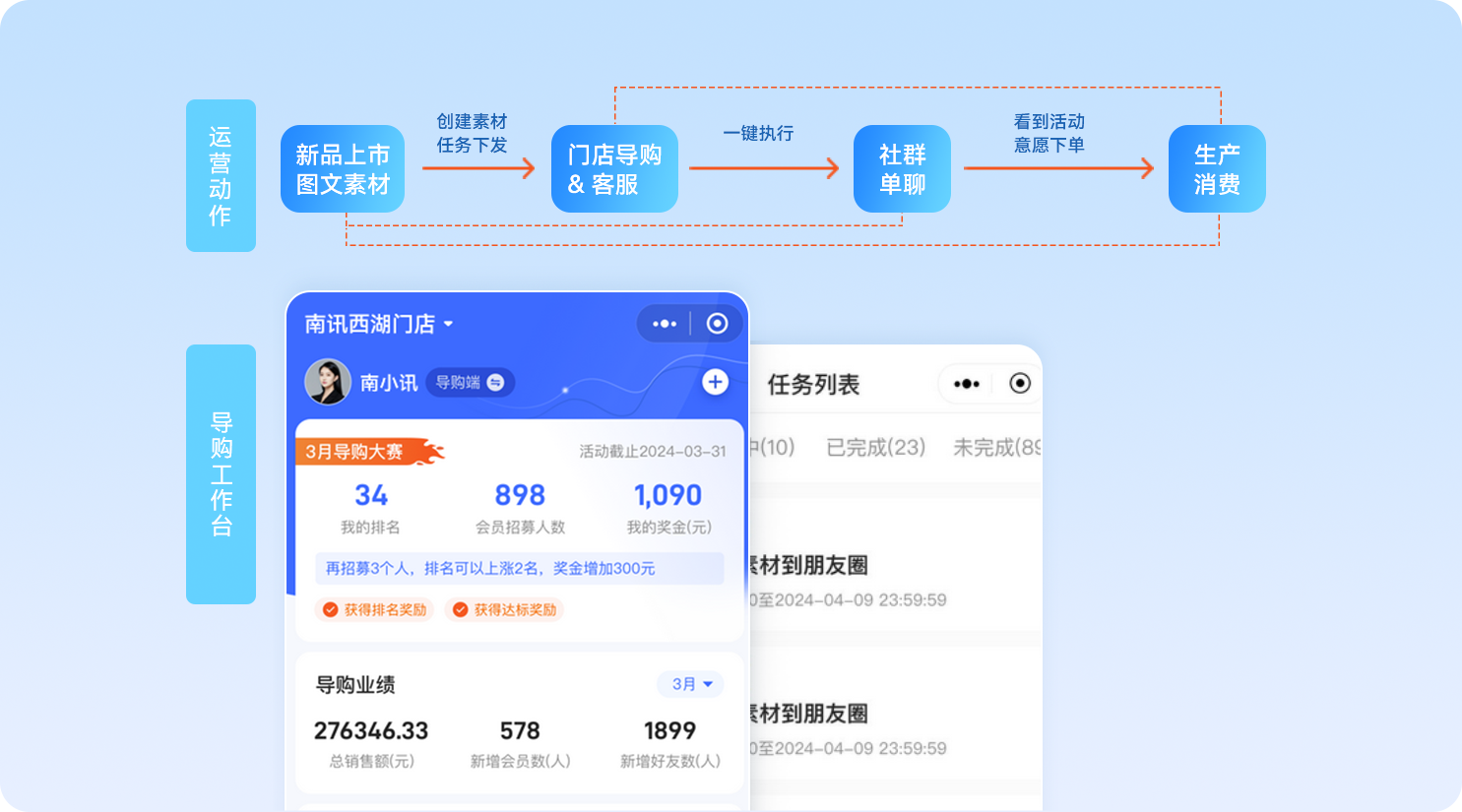Switch to the 未完成 tab in task list

point(996,448)
